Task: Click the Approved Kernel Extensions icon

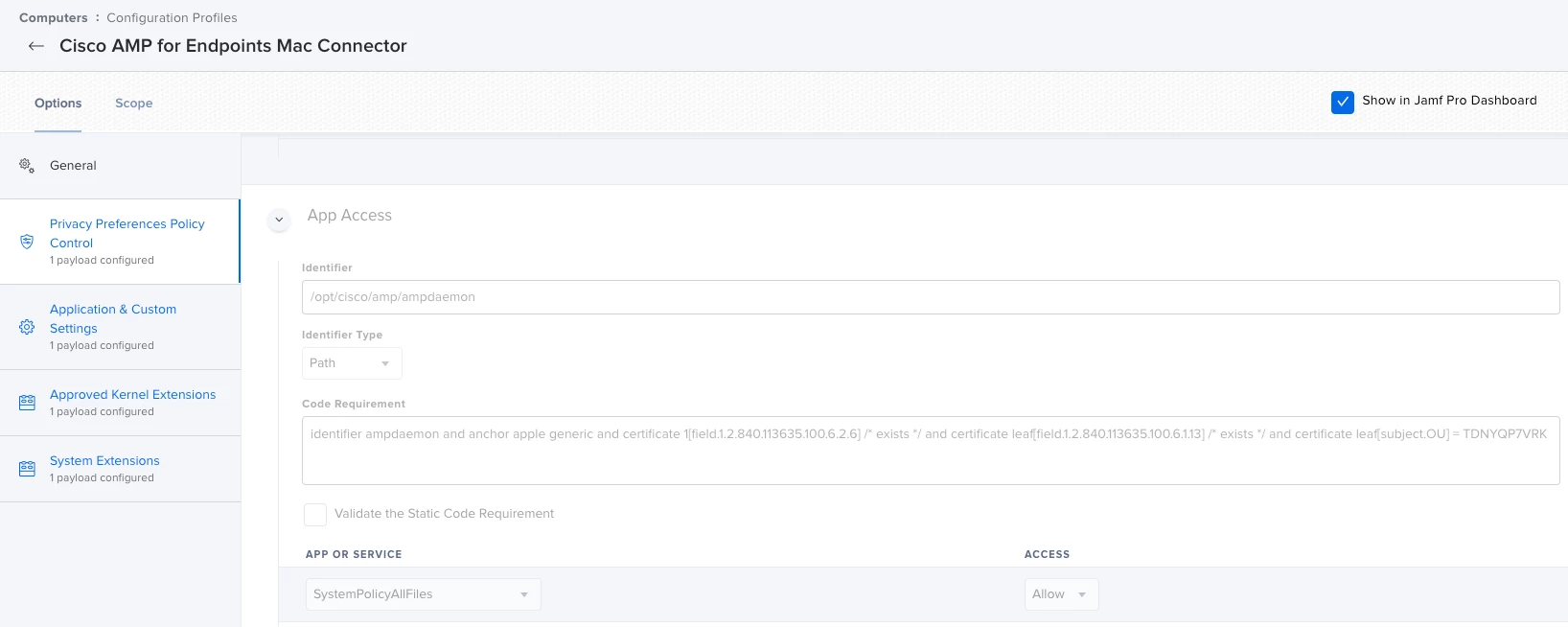Action: point(27,403)
